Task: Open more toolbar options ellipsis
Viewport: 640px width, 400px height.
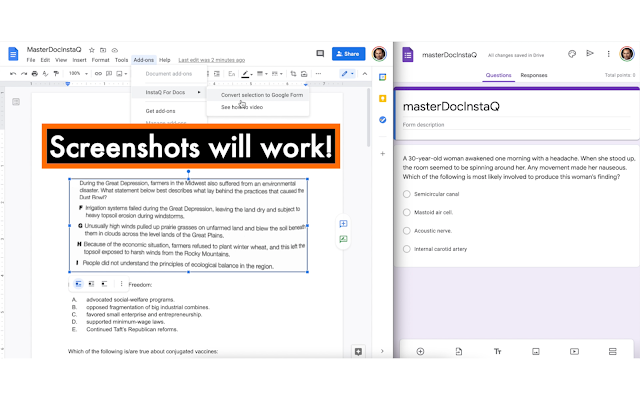Action: point(318,74)
